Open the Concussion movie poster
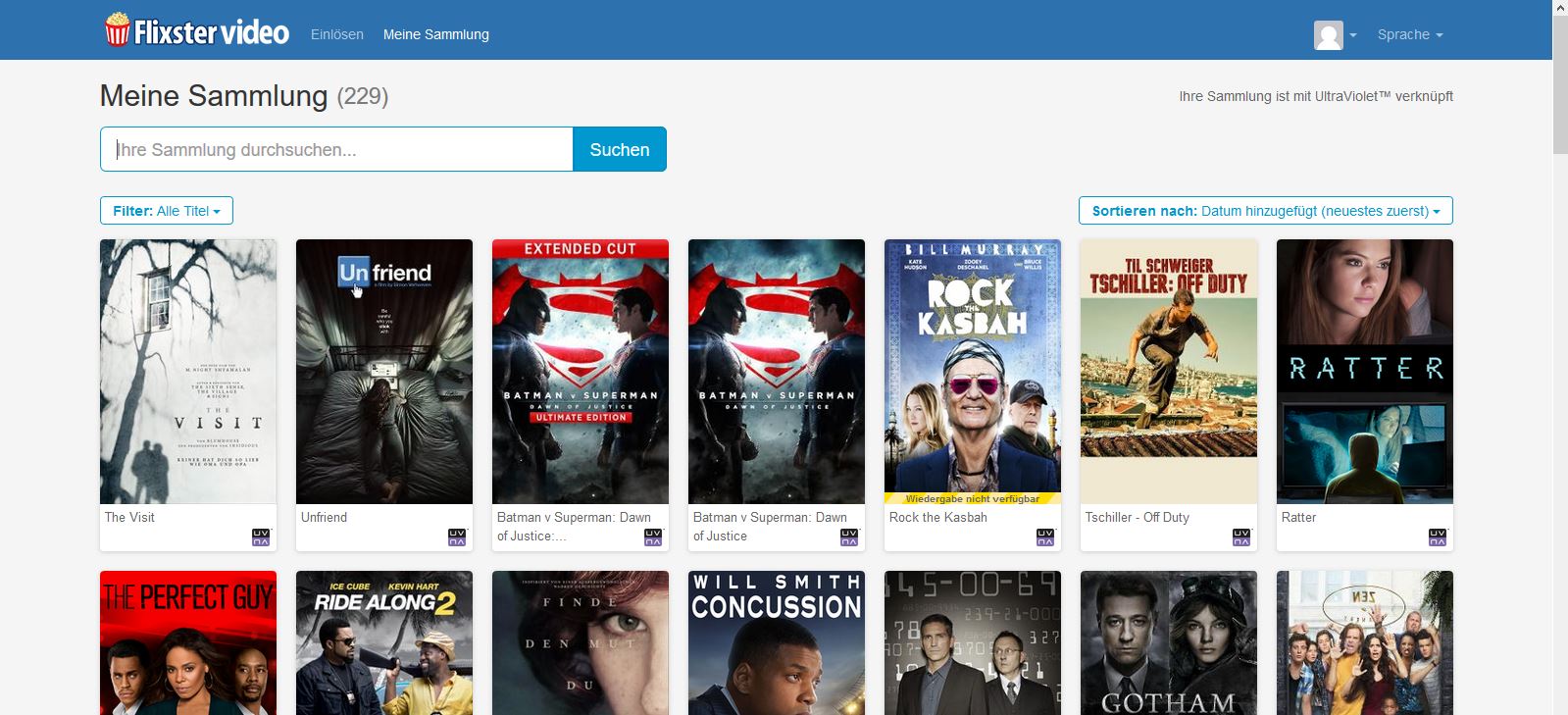Viewport: 1568px width, 715px height. point(777,642)
